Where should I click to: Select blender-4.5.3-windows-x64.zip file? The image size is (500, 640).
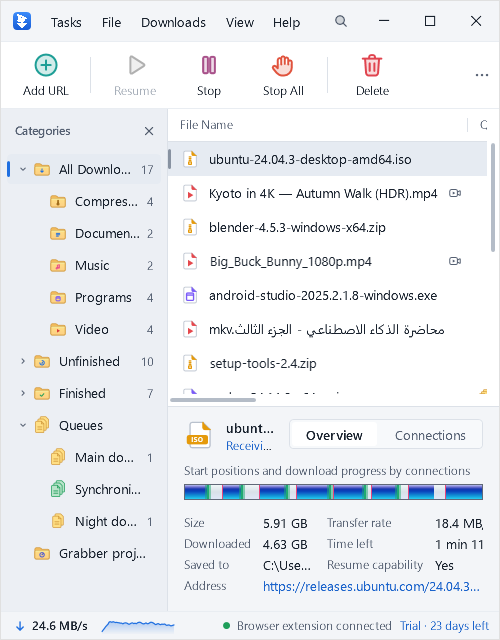[327, 227]
